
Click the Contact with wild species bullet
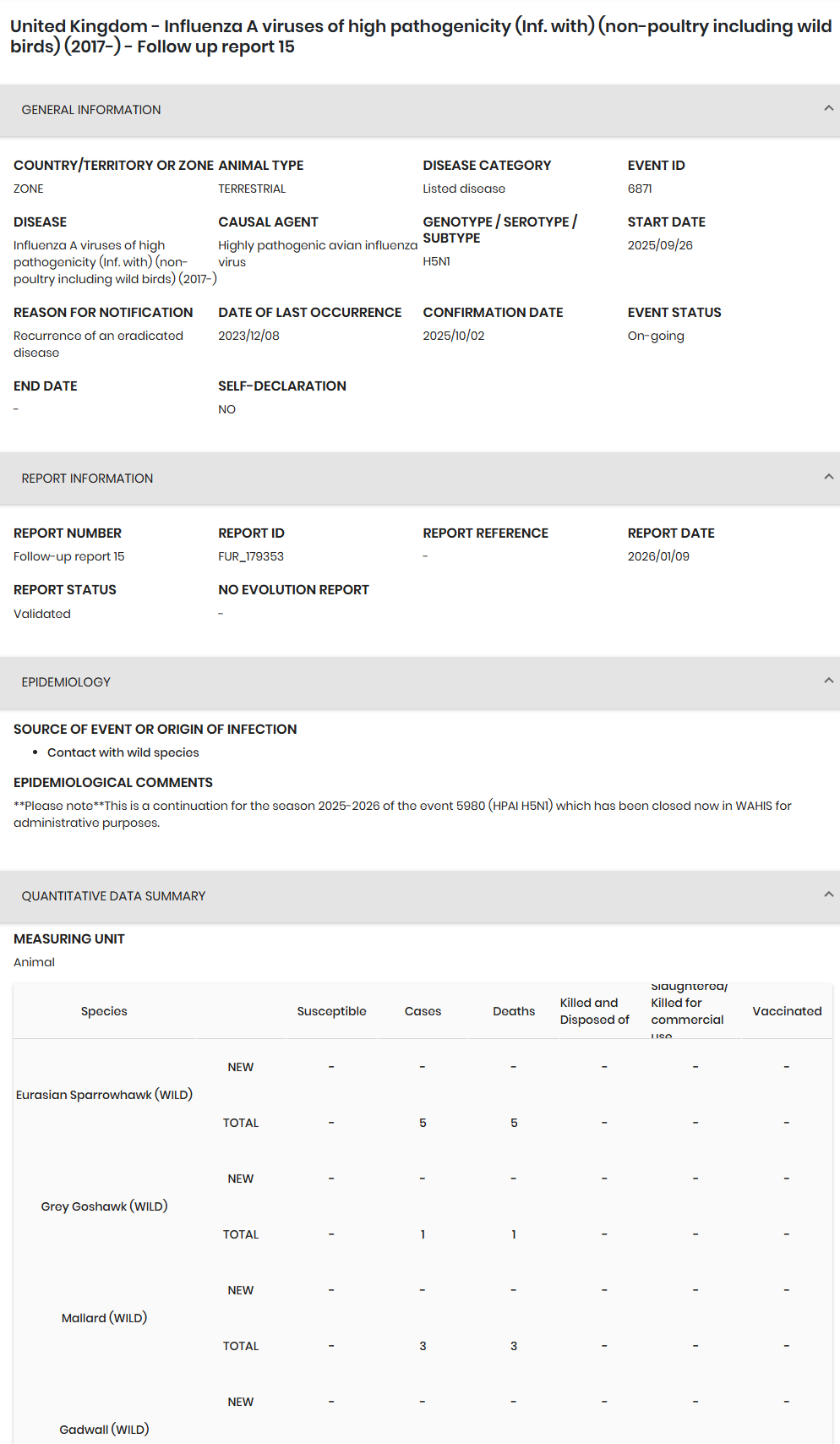pyautogui.click(x=123, y=752)
